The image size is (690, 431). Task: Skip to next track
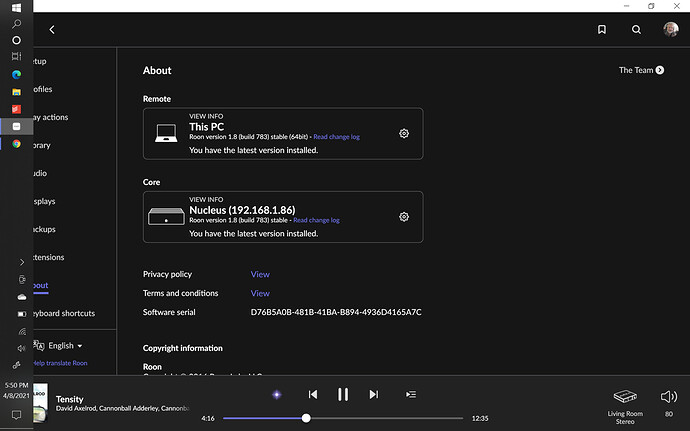[374, 394]
